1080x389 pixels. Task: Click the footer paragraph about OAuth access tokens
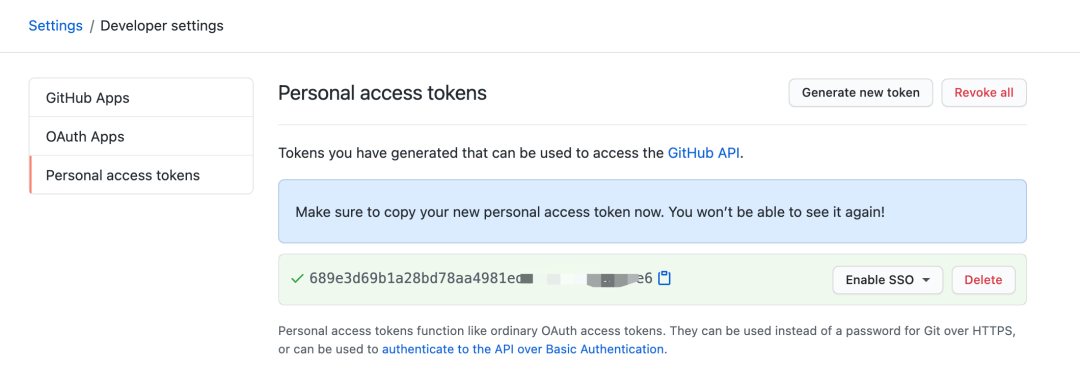click(x=647, y=340)
